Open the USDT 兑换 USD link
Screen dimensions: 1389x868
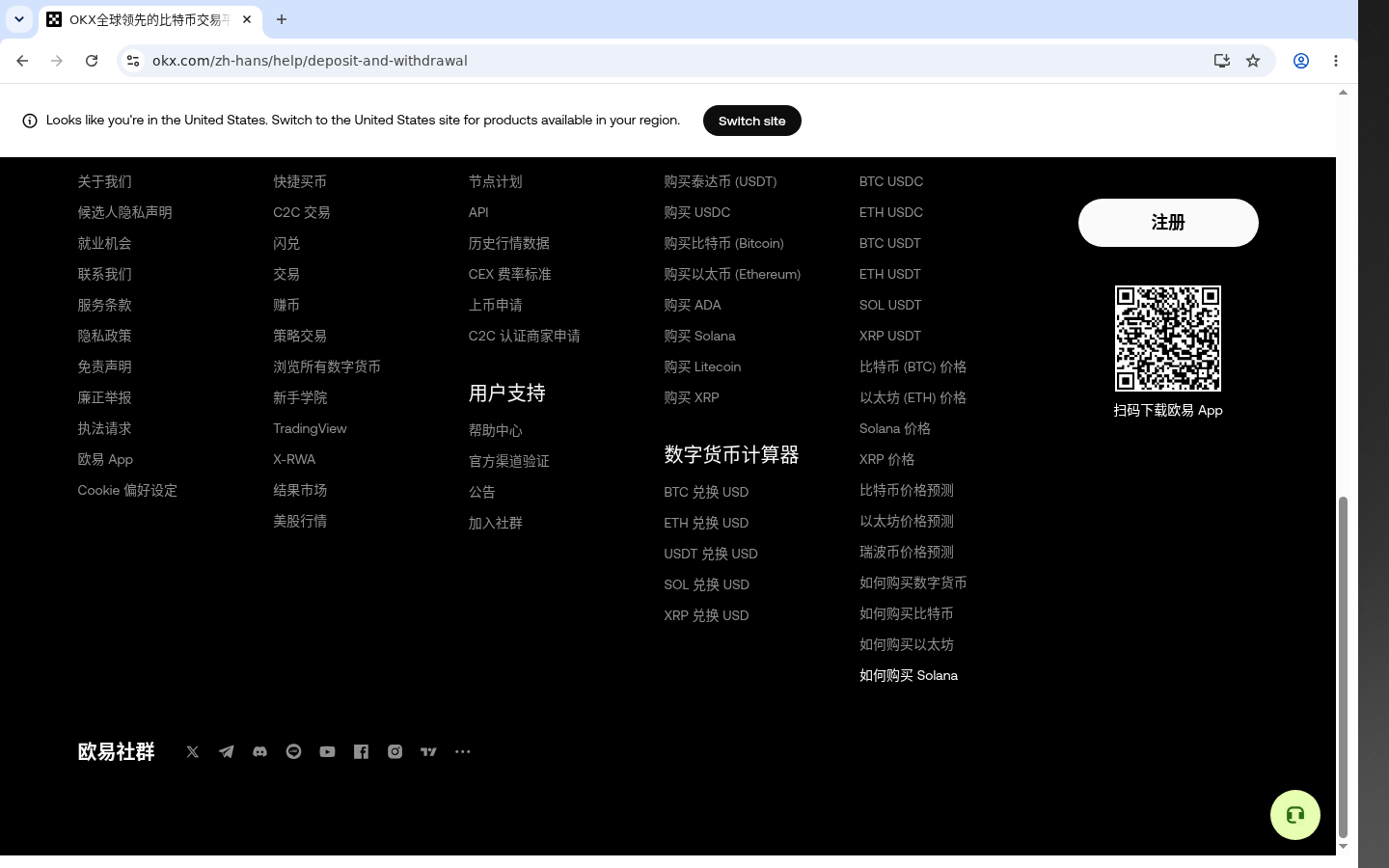point(711,554)
